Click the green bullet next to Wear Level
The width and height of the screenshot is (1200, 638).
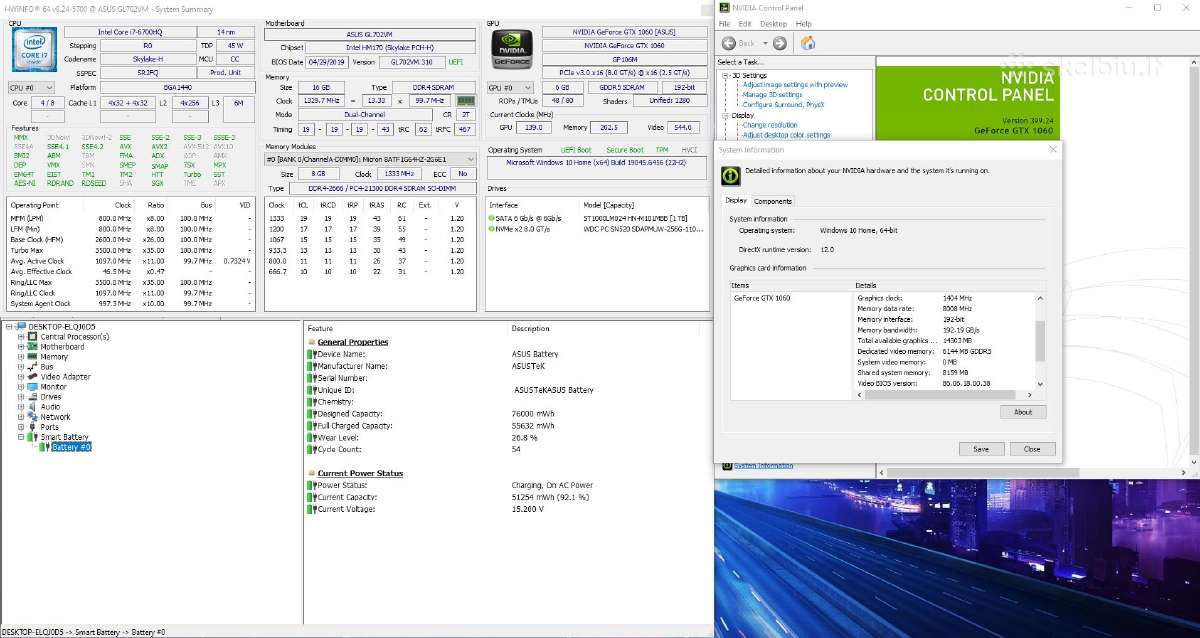[x=312, y=437]
